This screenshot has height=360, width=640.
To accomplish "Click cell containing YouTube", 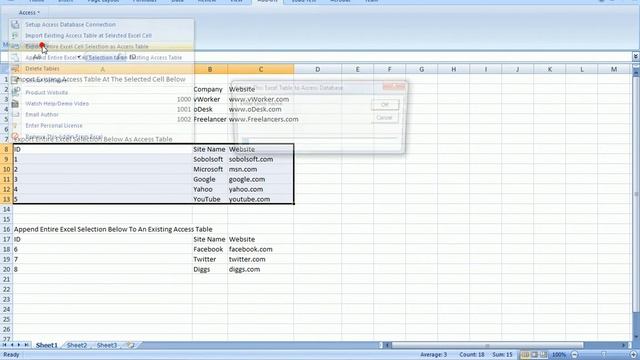I will (210, 199).
